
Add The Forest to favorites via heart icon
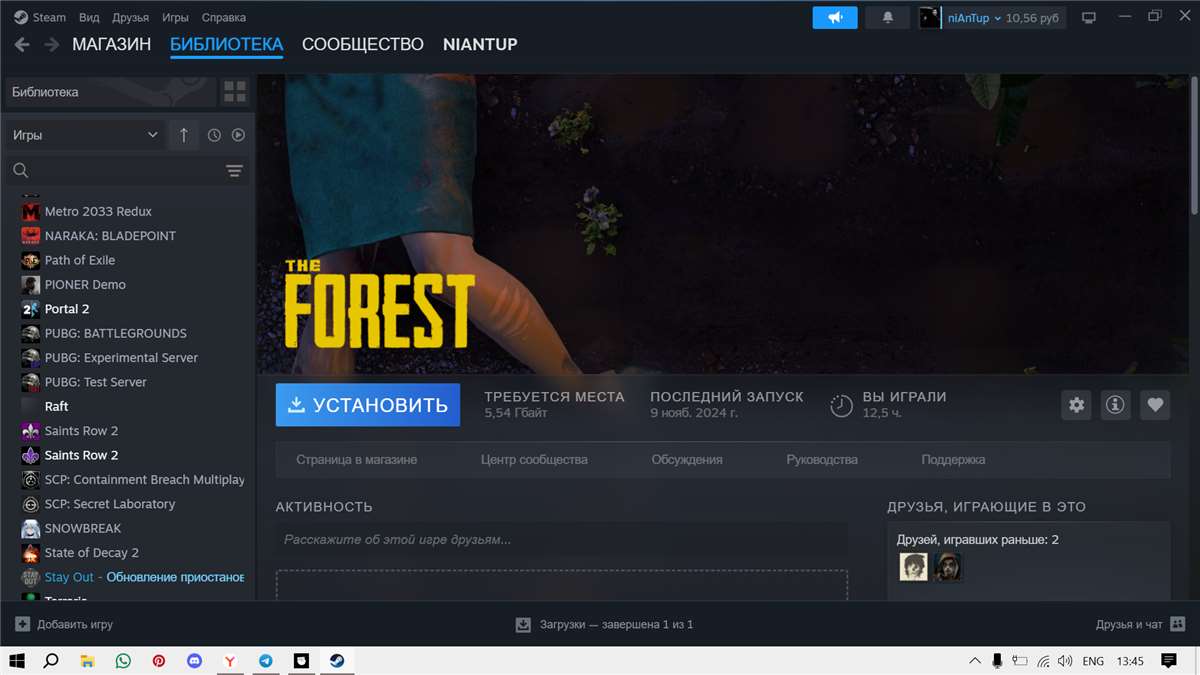click(x=1155, y=405)
